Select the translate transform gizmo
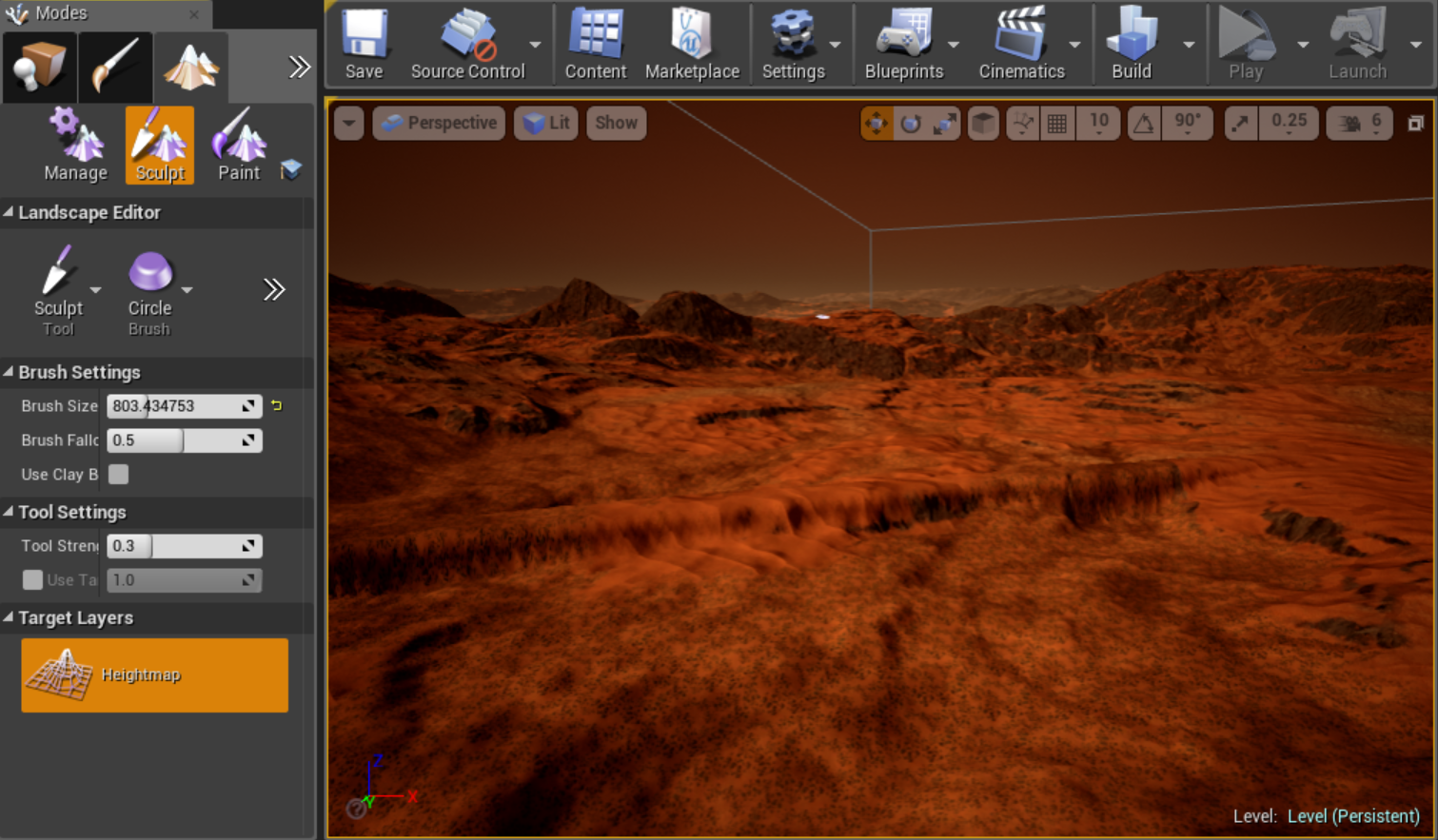1438x840 pixels. (x=877, y=123)
